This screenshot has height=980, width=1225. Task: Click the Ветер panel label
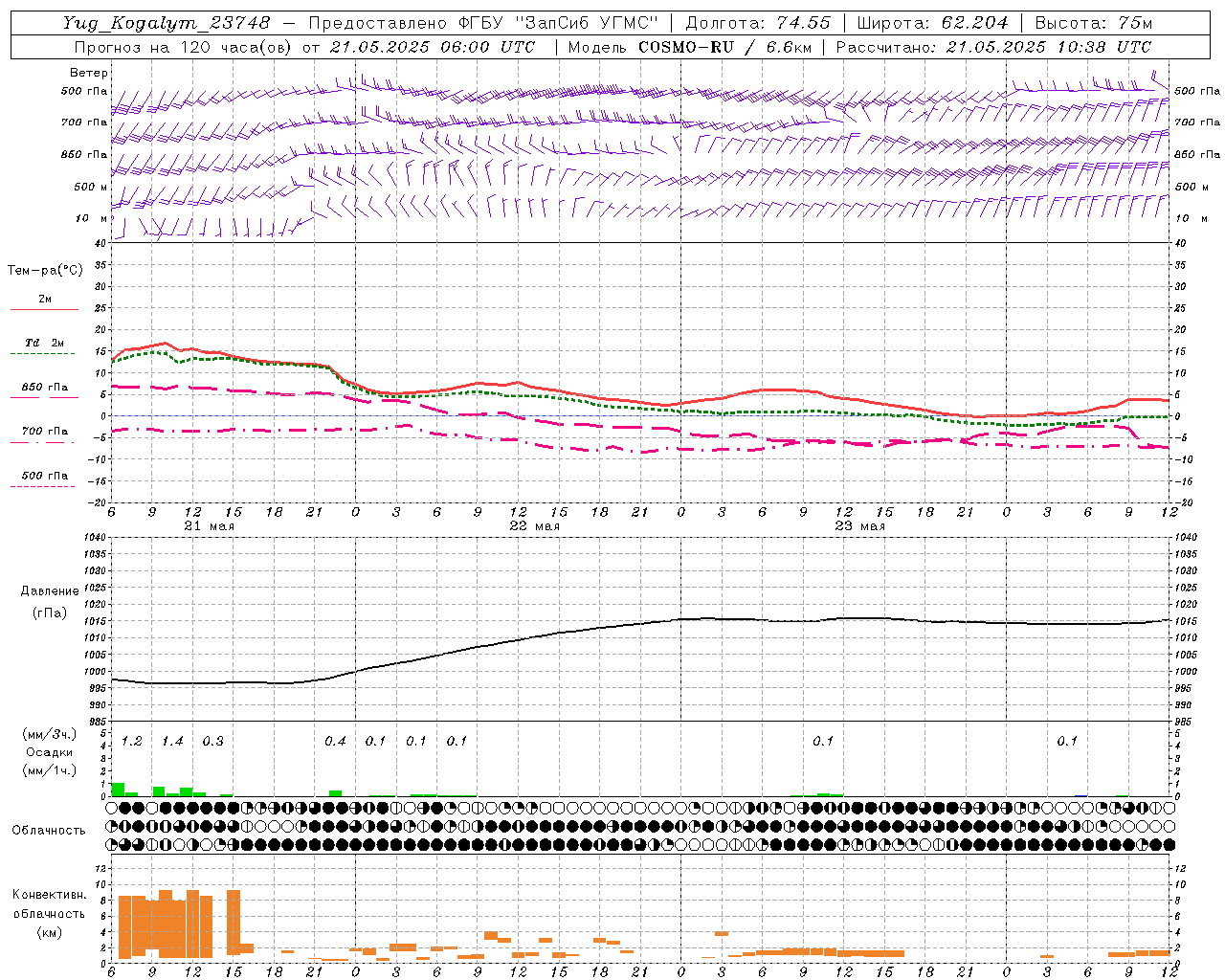tap(89, 73)
